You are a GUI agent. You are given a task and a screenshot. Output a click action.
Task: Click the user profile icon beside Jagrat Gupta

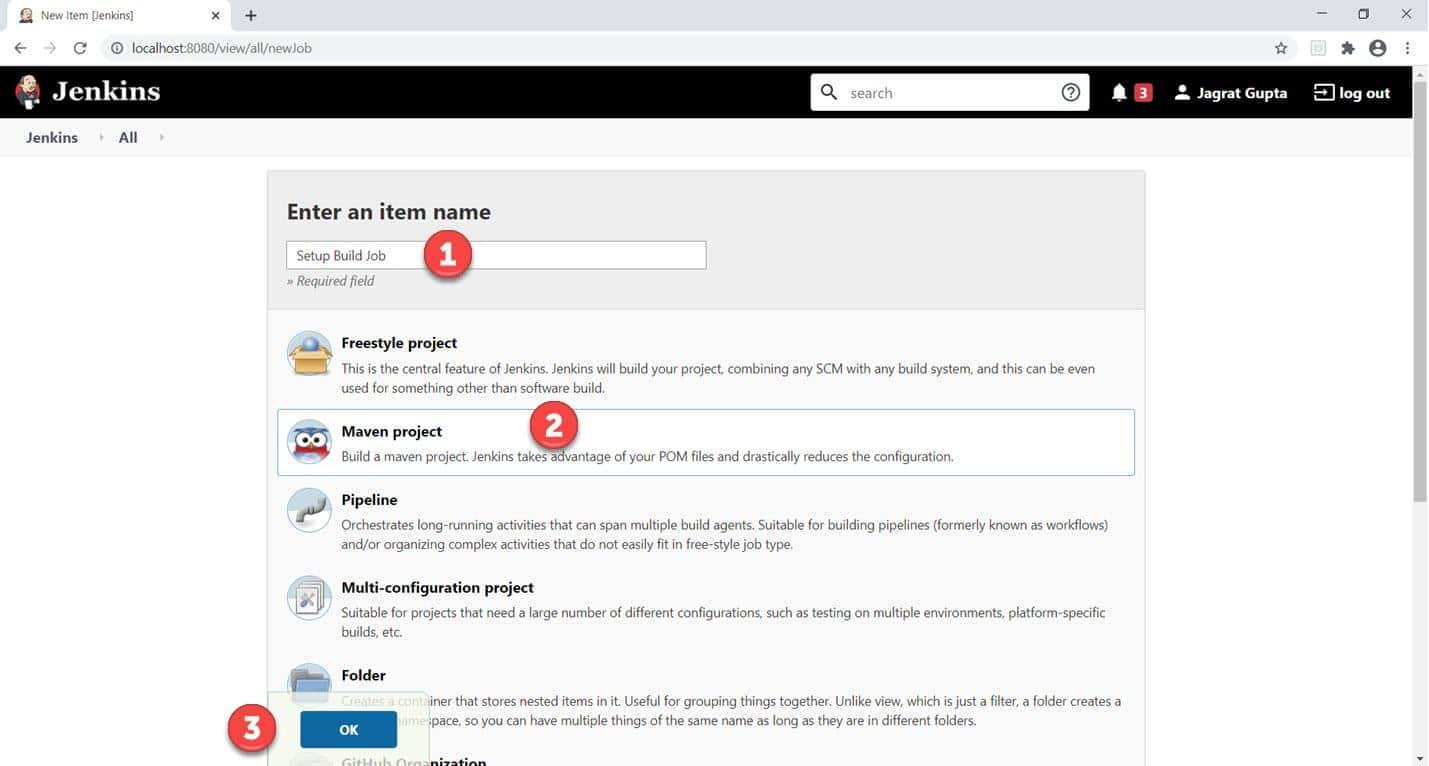pyautogui.click(x=1182, y=93)
